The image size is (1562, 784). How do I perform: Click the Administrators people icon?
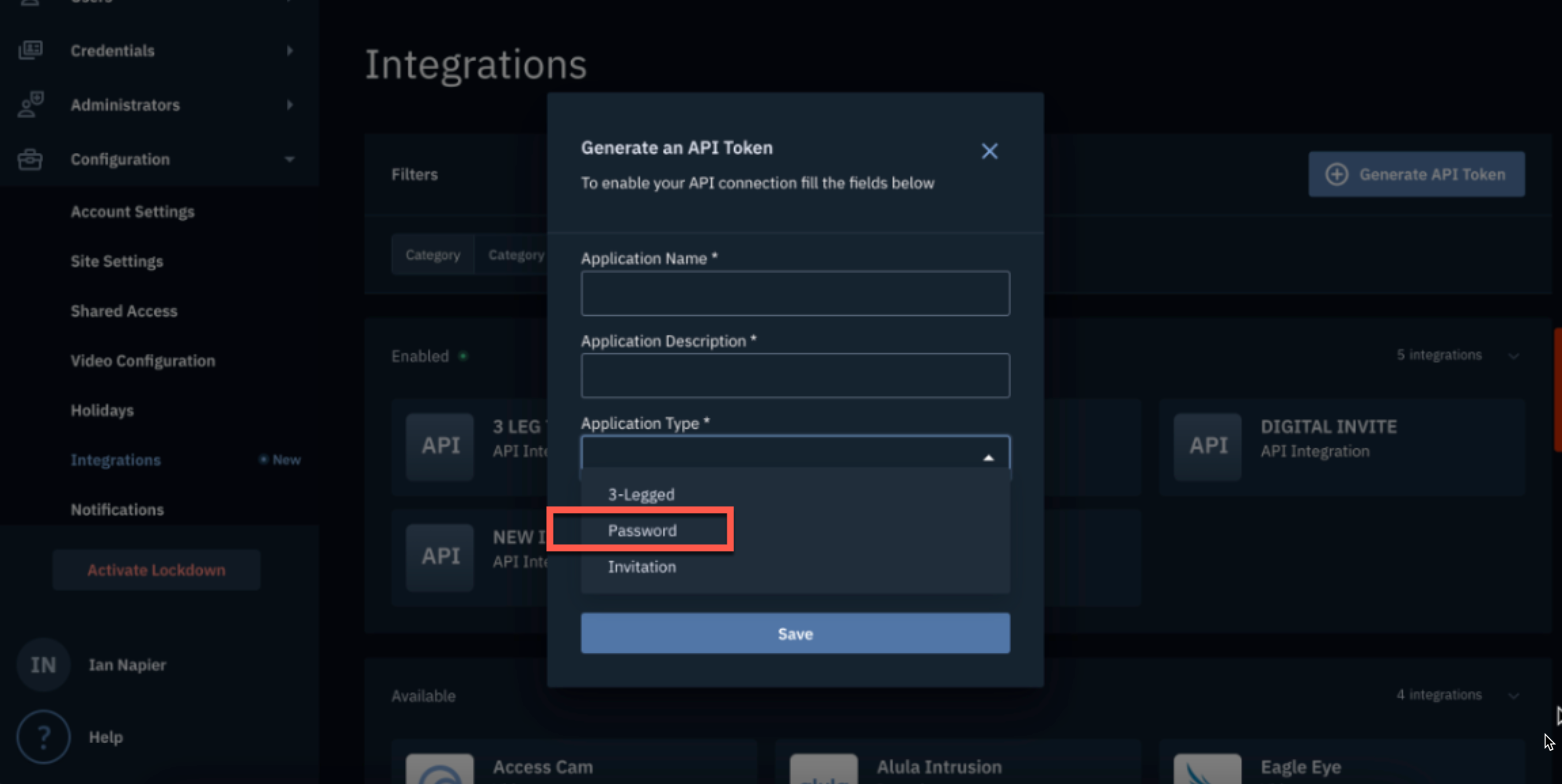(30, 105)
